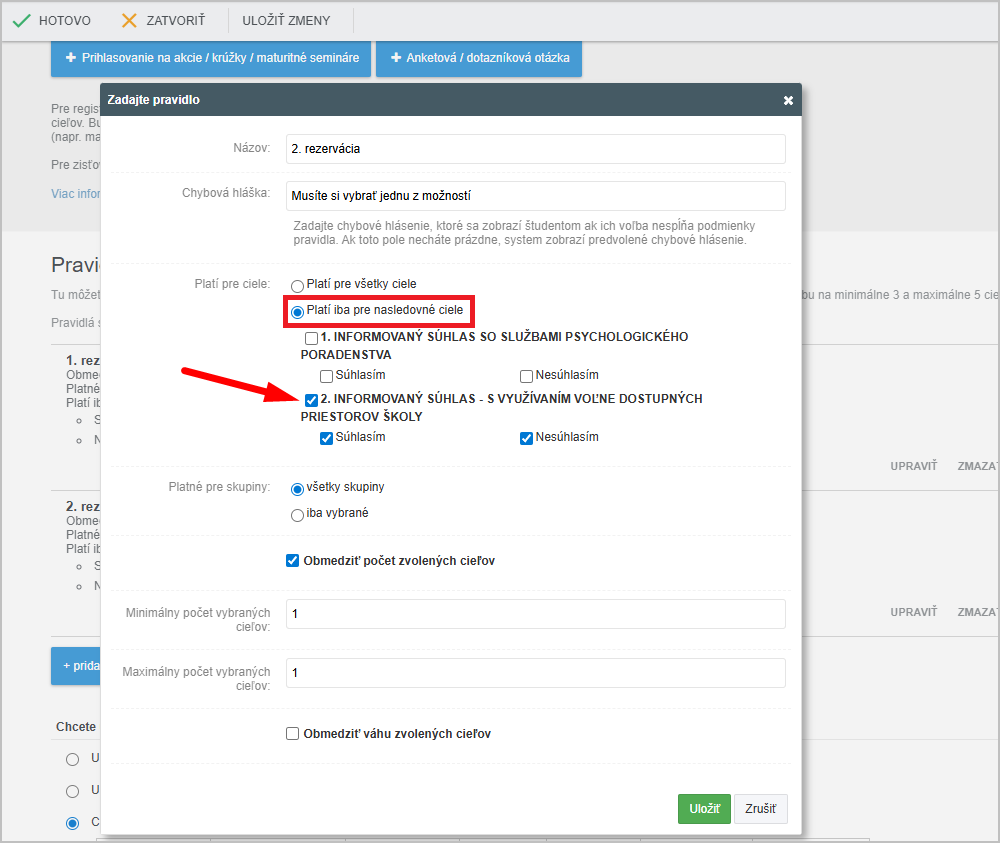Tick the unchecked Nesúhlasím checkbox
The width and height of the screenshot is (1000, 843).
[x=527, y=376]
